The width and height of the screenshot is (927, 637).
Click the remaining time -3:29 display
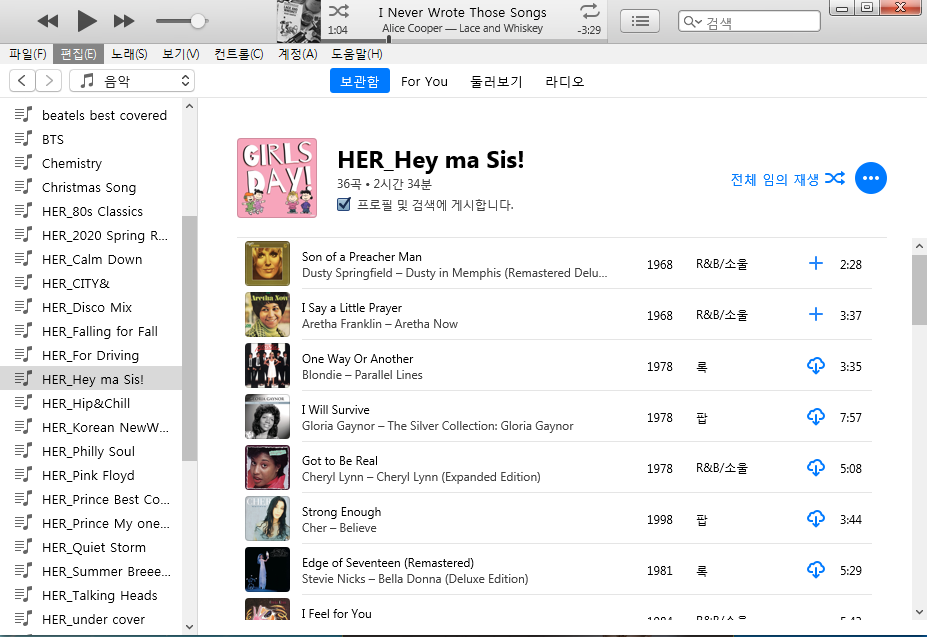[589, 30]
